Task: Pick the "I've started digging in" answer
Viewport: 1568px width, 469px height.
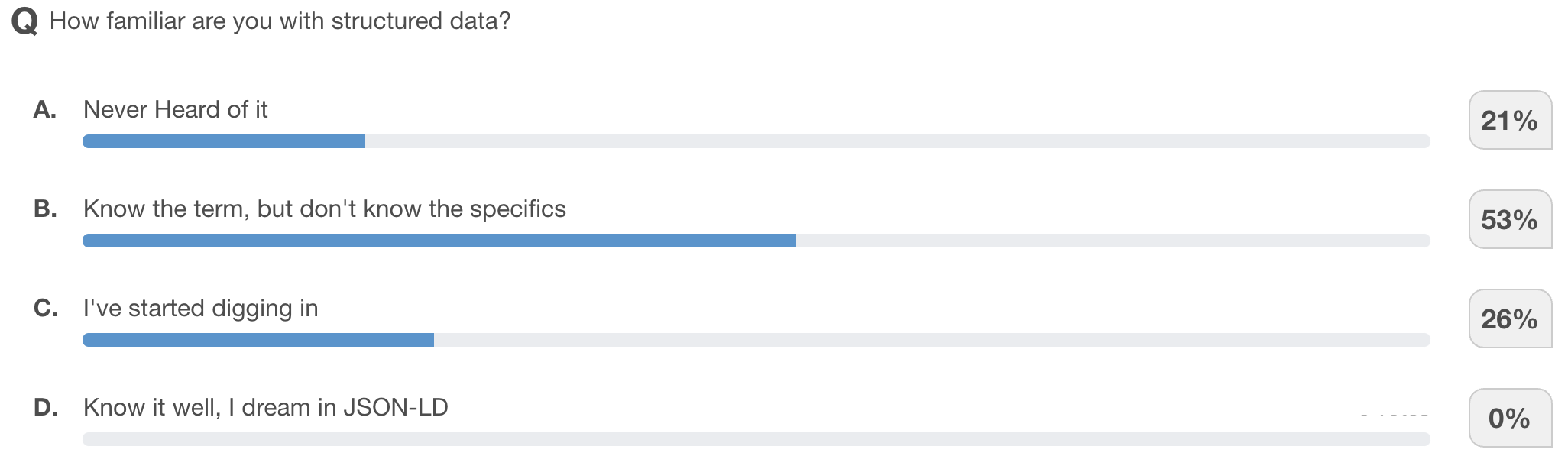Action: (200, 309)
